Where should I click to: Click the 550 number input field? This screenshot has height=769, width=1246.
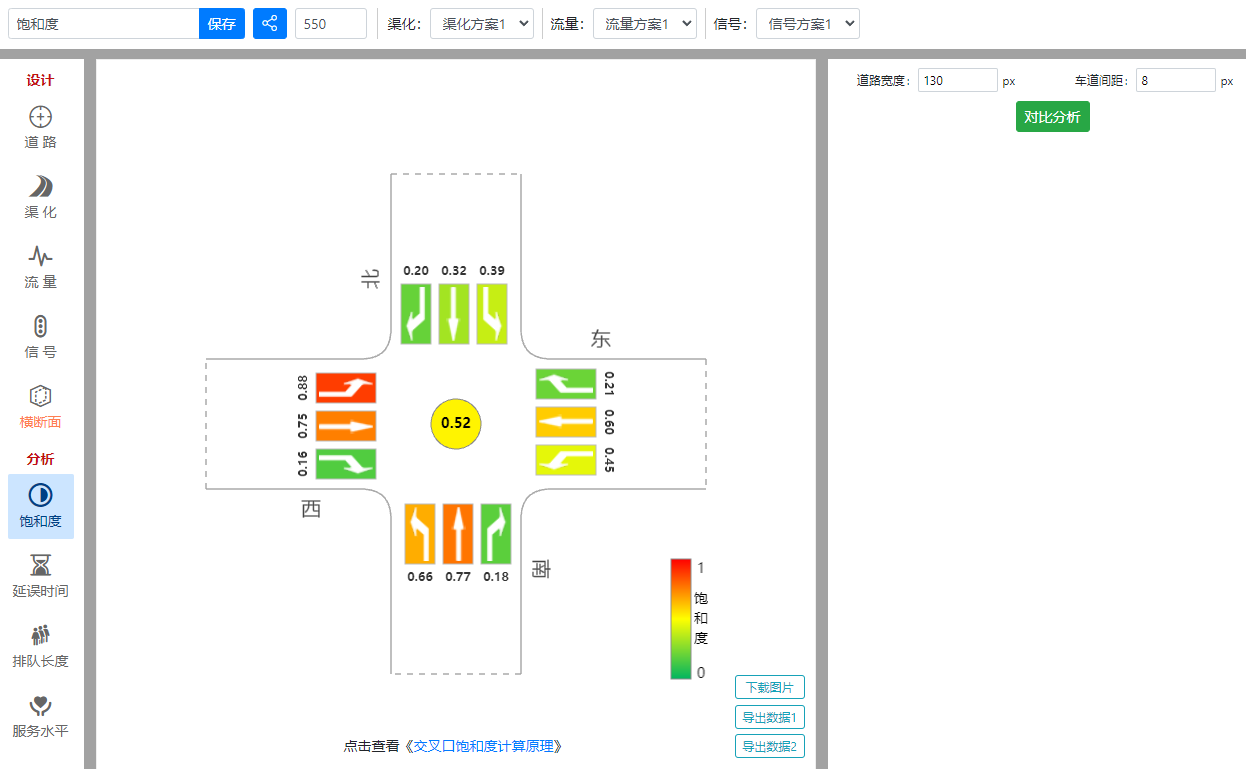coord(331,24)
